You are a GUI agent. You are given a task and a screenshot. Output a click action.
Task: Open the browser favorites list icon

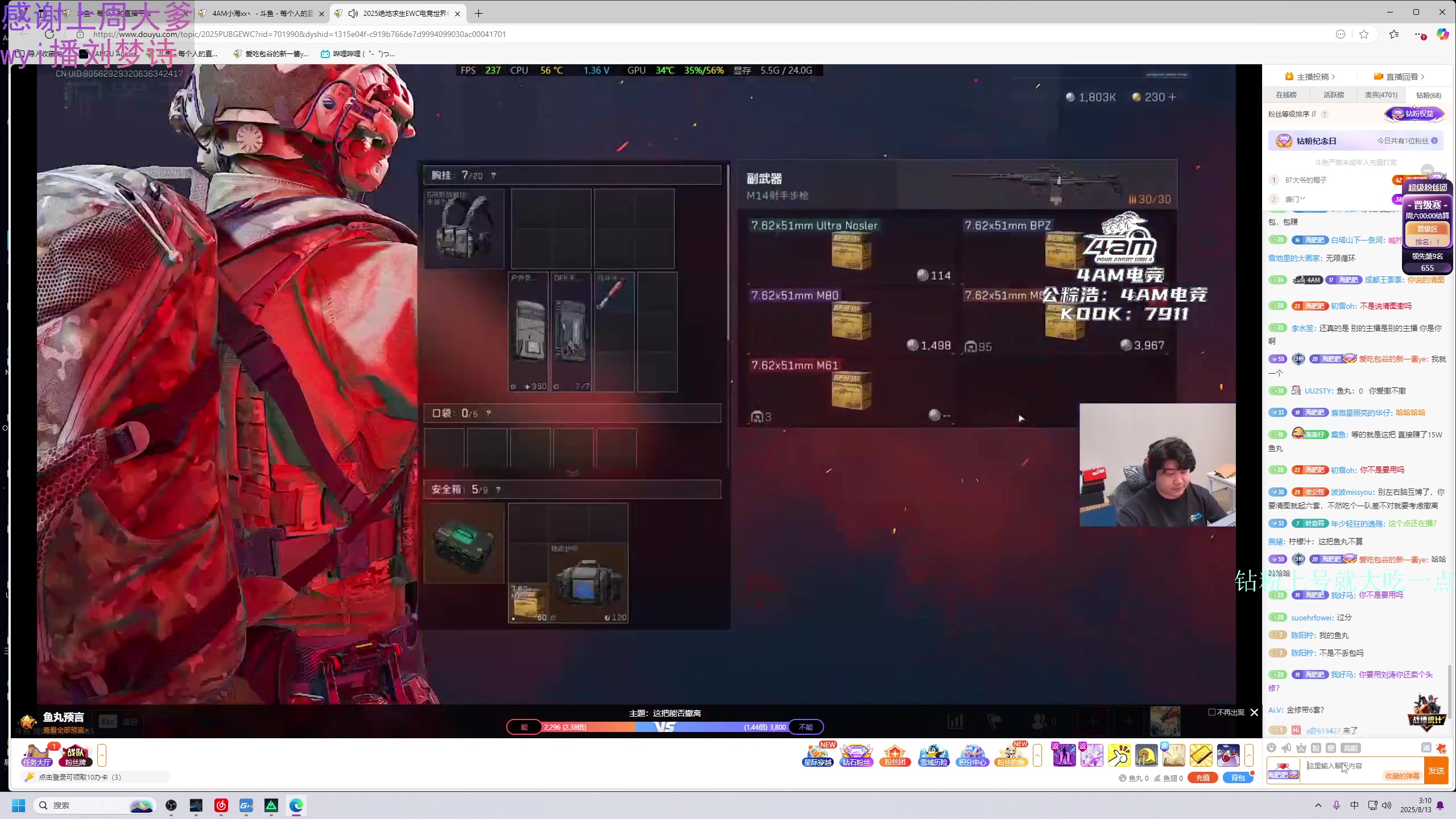tap(1394, 34)
